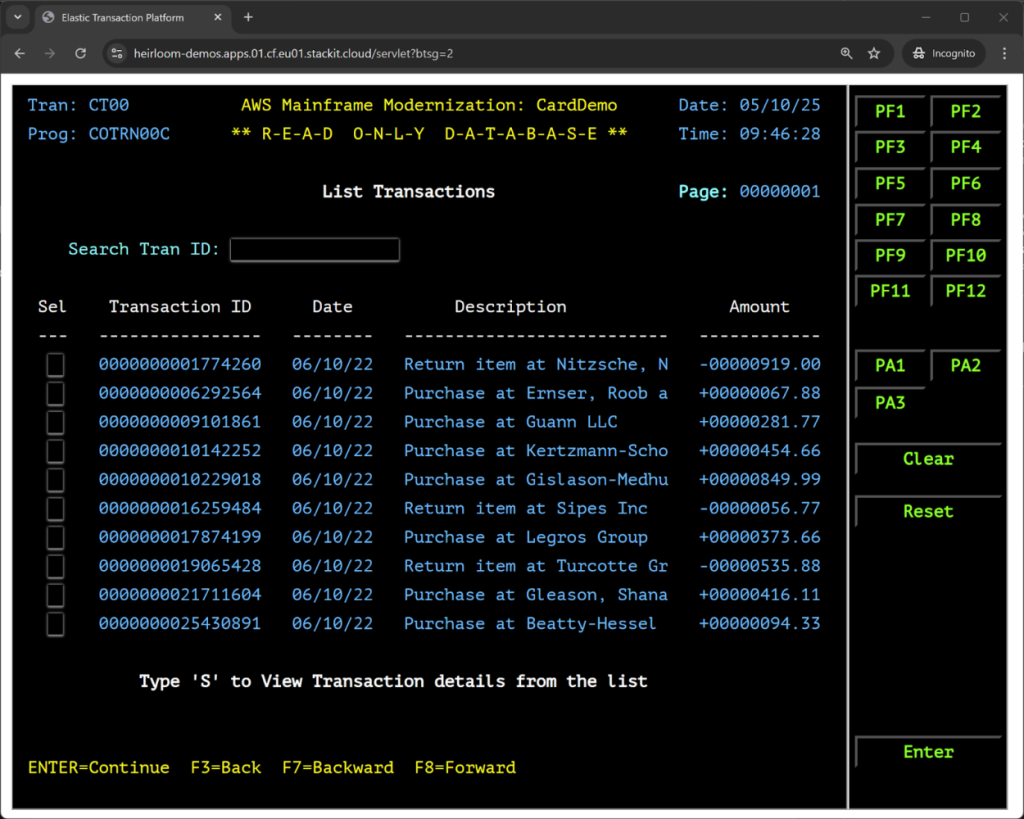Go forward using the browser arrow

(x=50, y=54)
